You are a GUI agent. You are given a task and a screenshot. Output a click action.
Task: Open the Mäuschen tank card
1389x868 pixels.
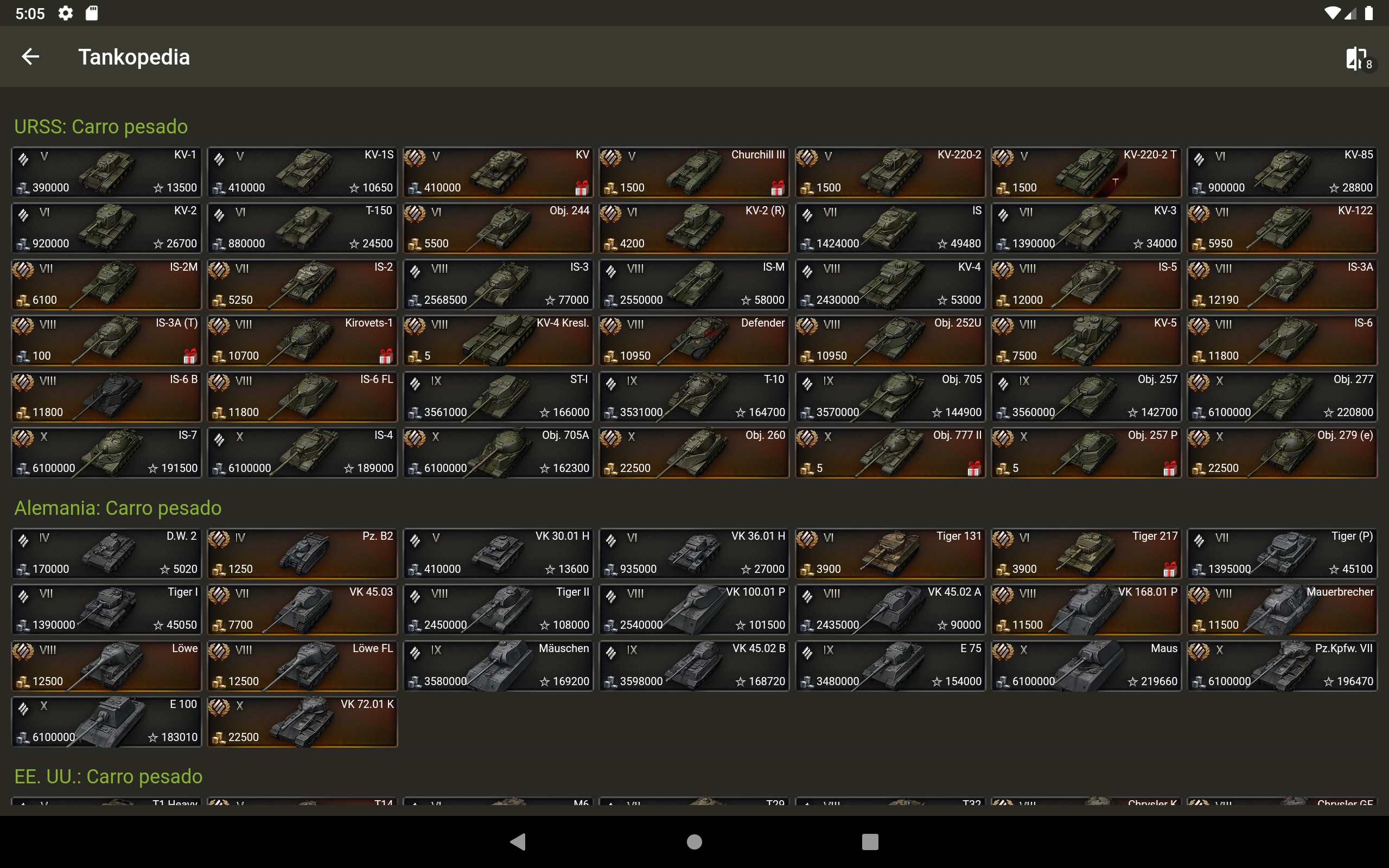coord(498,665)
